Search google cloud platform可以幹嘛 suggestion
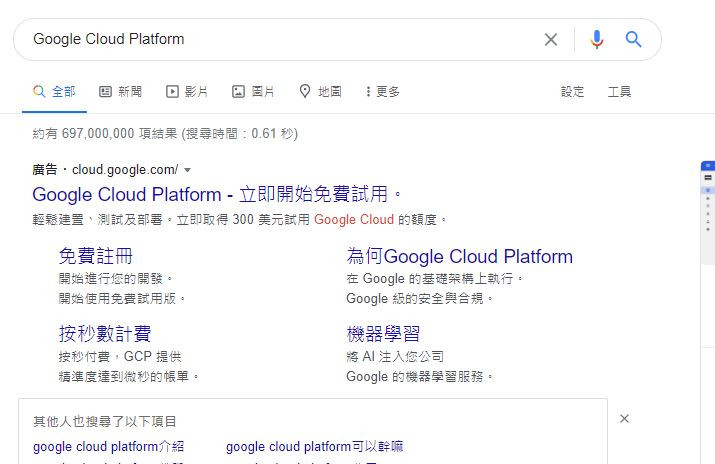The height and width of the screenshot is (464, 715). (x=315, y=446)
